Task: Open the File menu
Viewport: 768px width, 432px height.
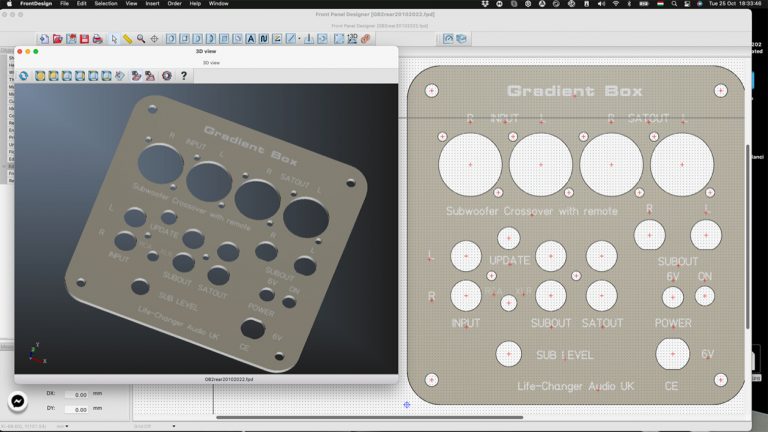Action: (64, 3)
